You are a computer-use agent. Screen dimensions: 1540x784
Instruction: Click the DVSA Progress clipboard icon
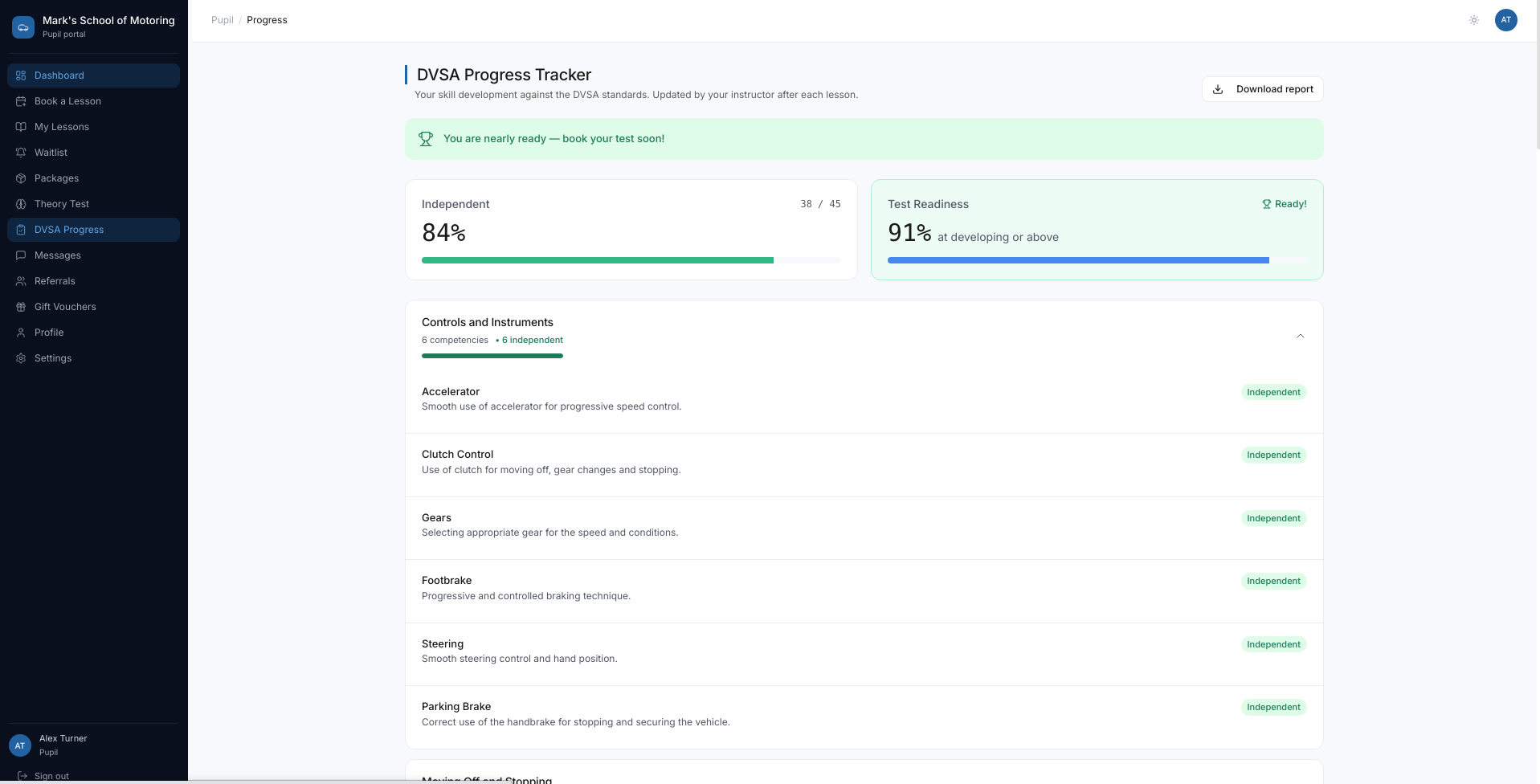(x=21, y=230)
